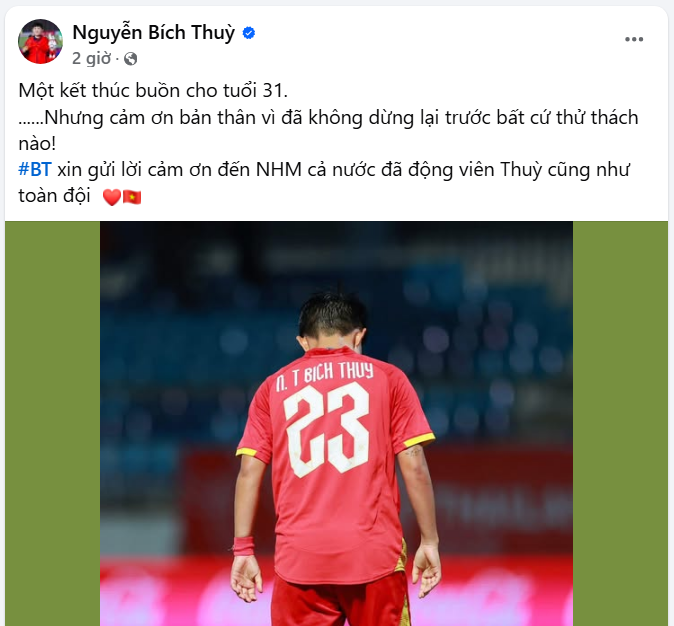Open the #BT hashtag link

(x=35, y=169)
